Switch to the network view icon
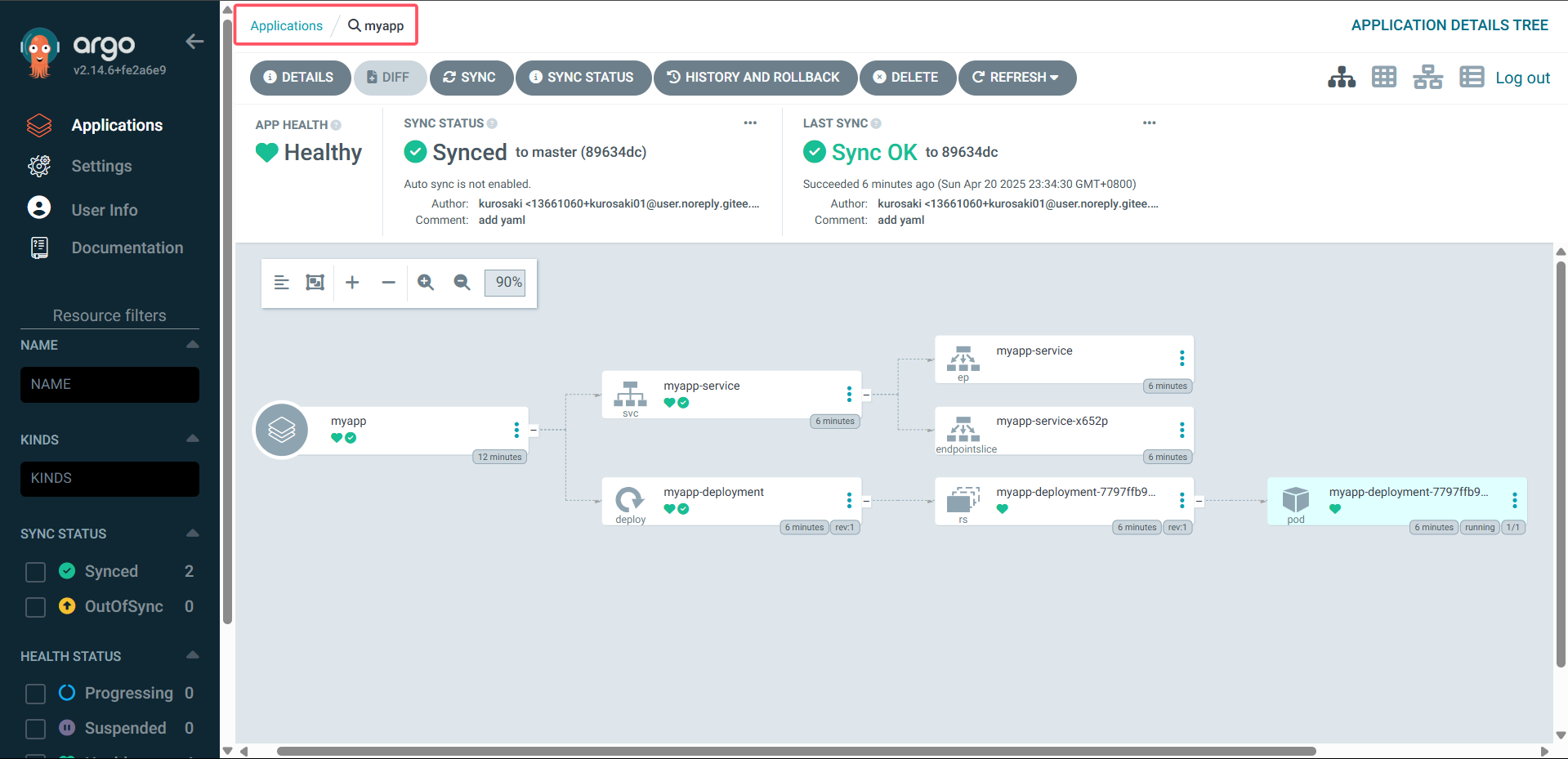 (x=1427, y=78)
